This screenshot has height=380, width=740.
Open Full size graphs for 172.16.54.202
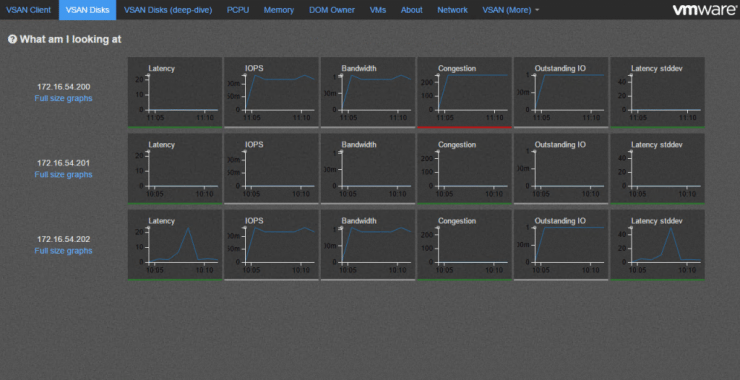[63, 251]
